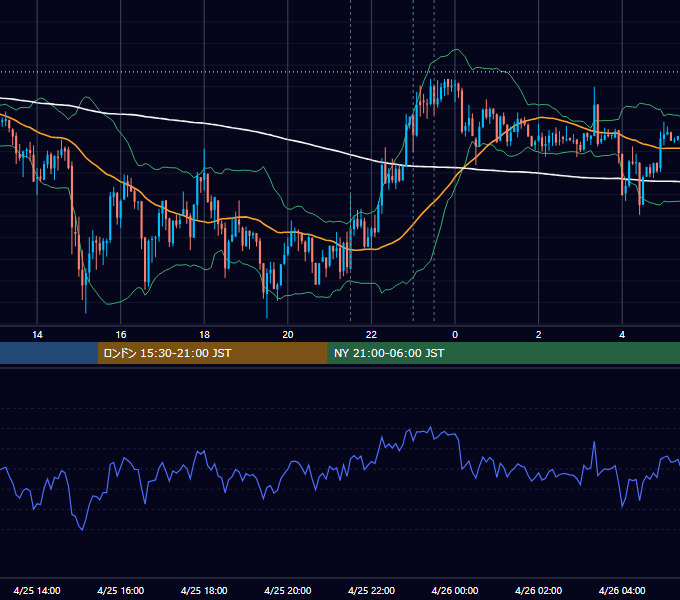Click the hour label 4 on the price chart axis
Viewport: 680px width, 600px height.
[622, 335]
